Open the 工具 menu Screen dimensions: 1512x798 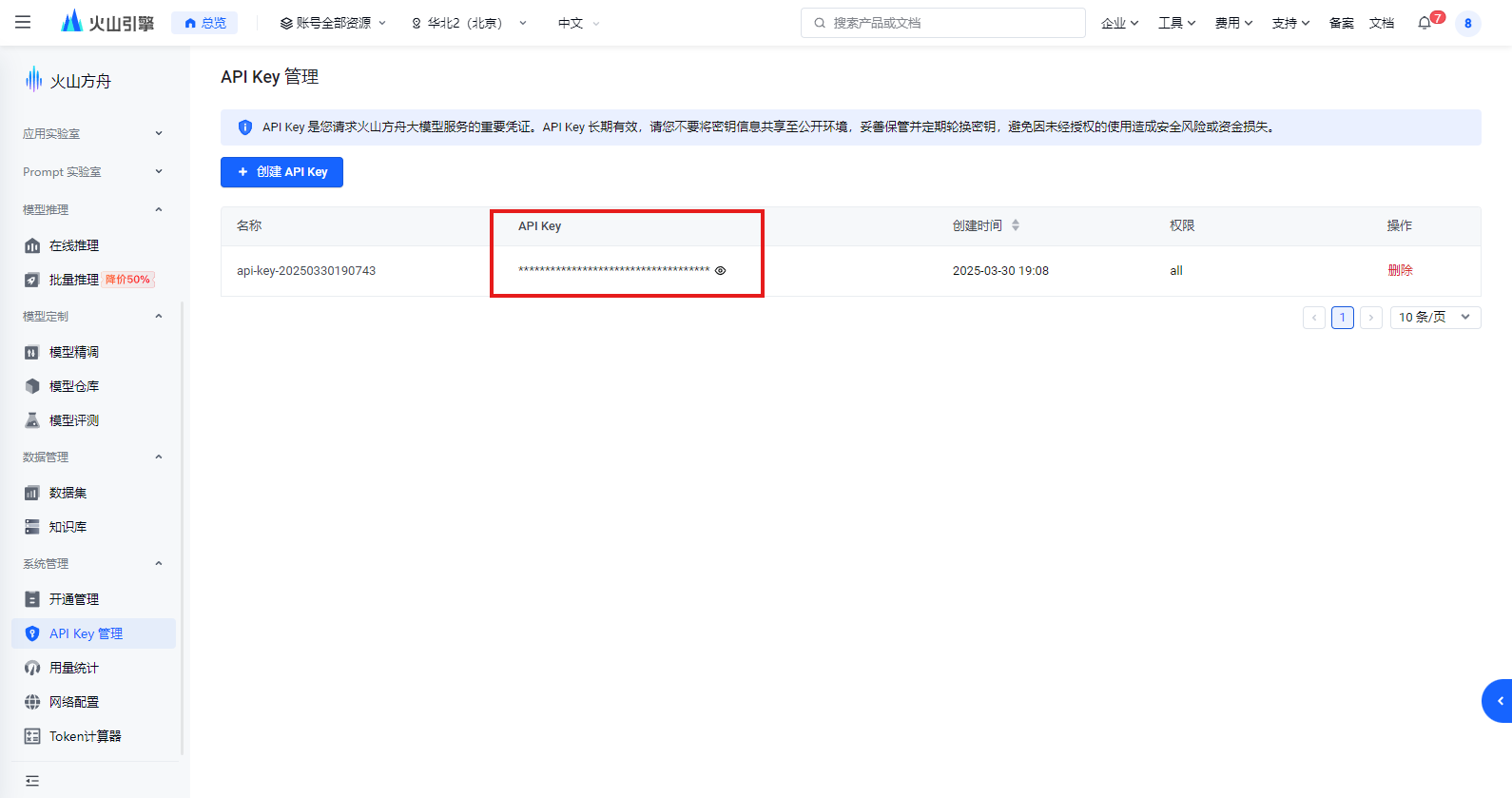coord(1176,23)
